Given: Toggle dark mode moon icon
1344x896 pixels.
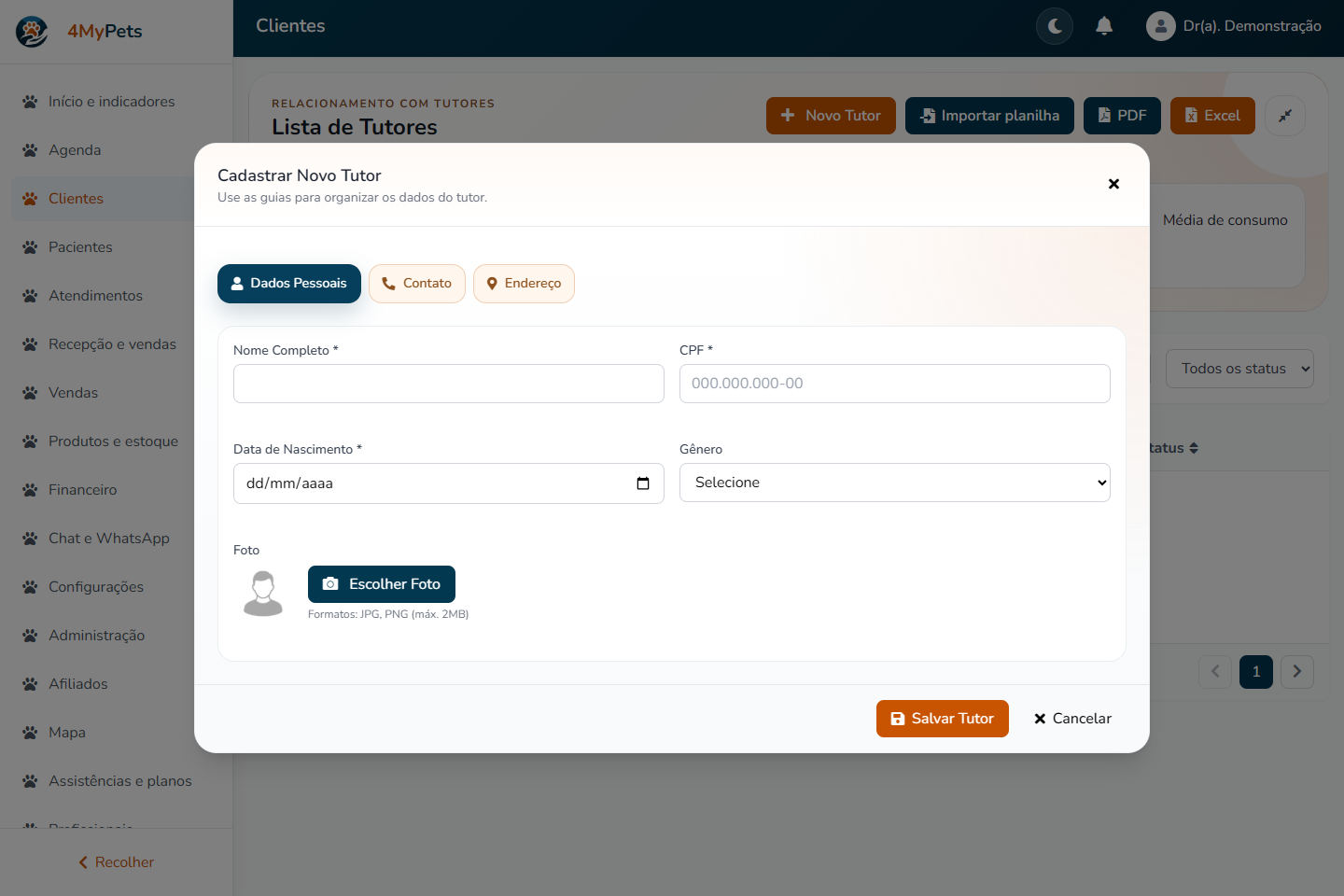Looking at the screenshot, I should pos(1055,26).
